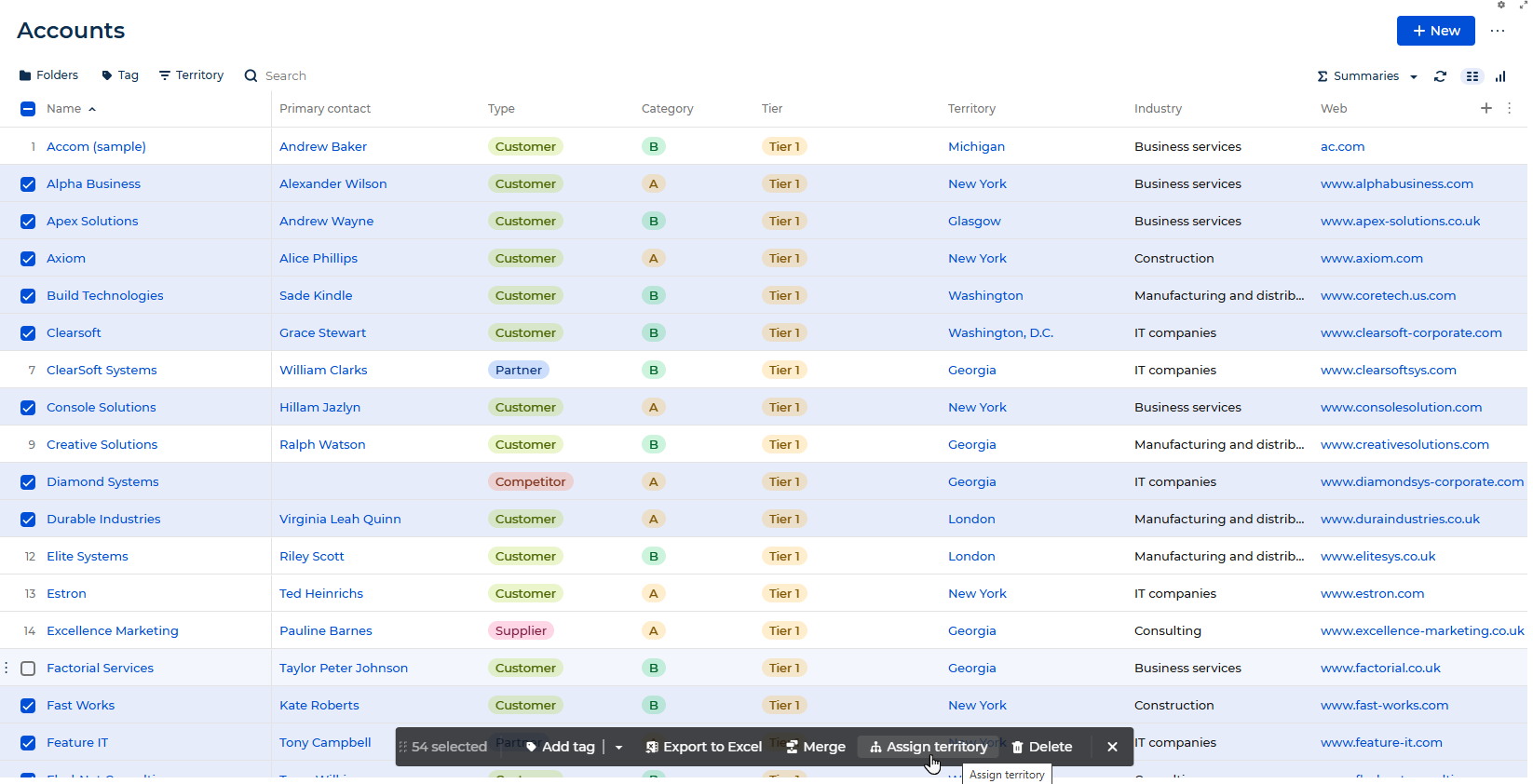Open the Elite Systems account link
The width and height of the screenshot is (1533, 784).
click(x=88, y=557)
